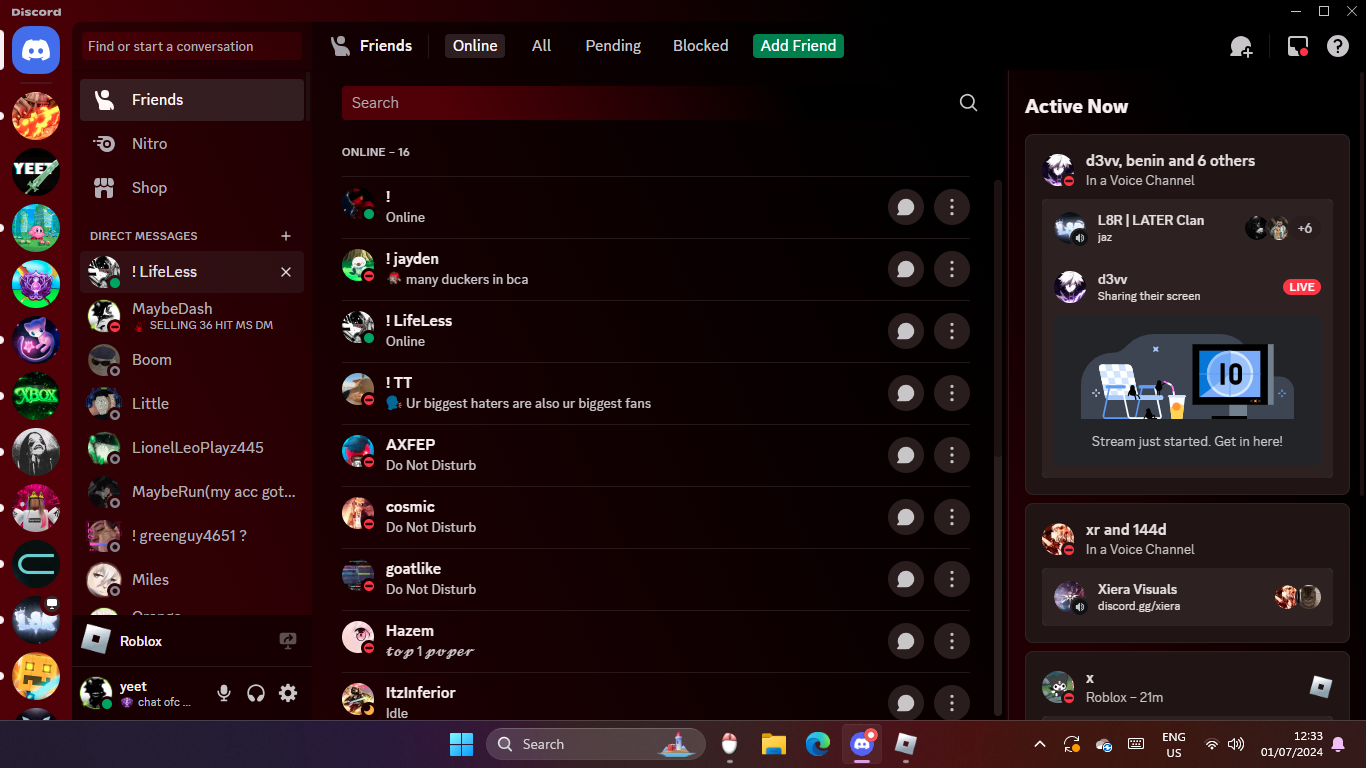
Task: Open the clock and date panel
Action: click(1292, 744)
